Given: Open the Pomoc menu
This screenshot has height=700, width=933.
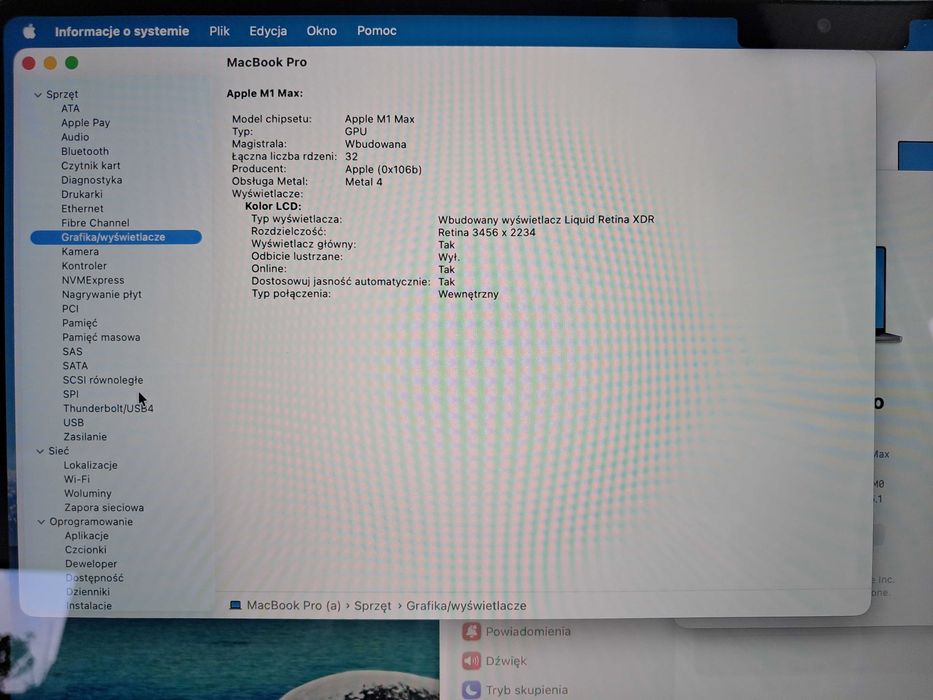Looking at the screenshot, I should click(377, 31).
